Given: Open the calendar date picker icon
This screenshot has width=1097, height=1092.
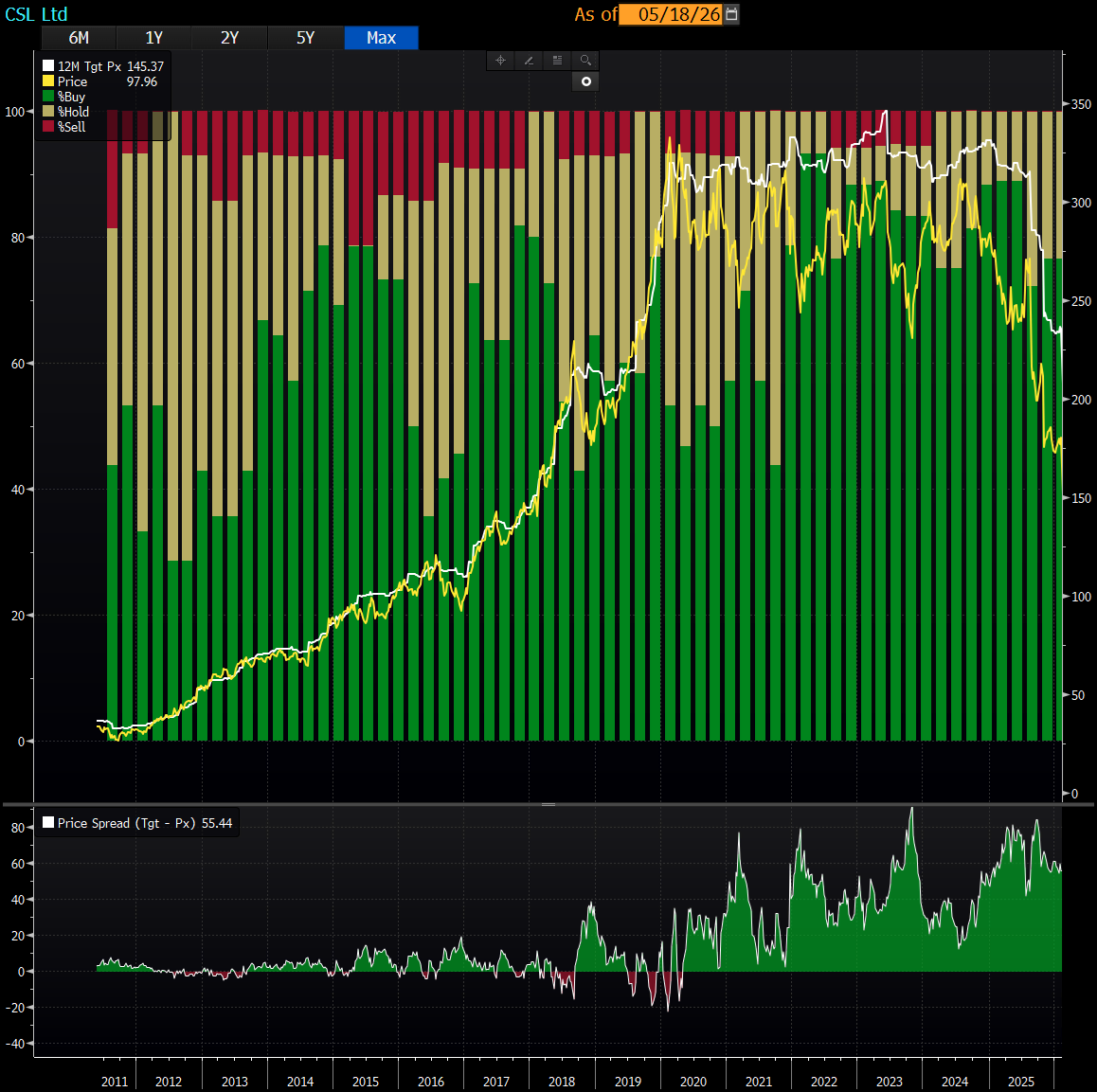Looking at the screenshot, I should click(x=731, y=14).
